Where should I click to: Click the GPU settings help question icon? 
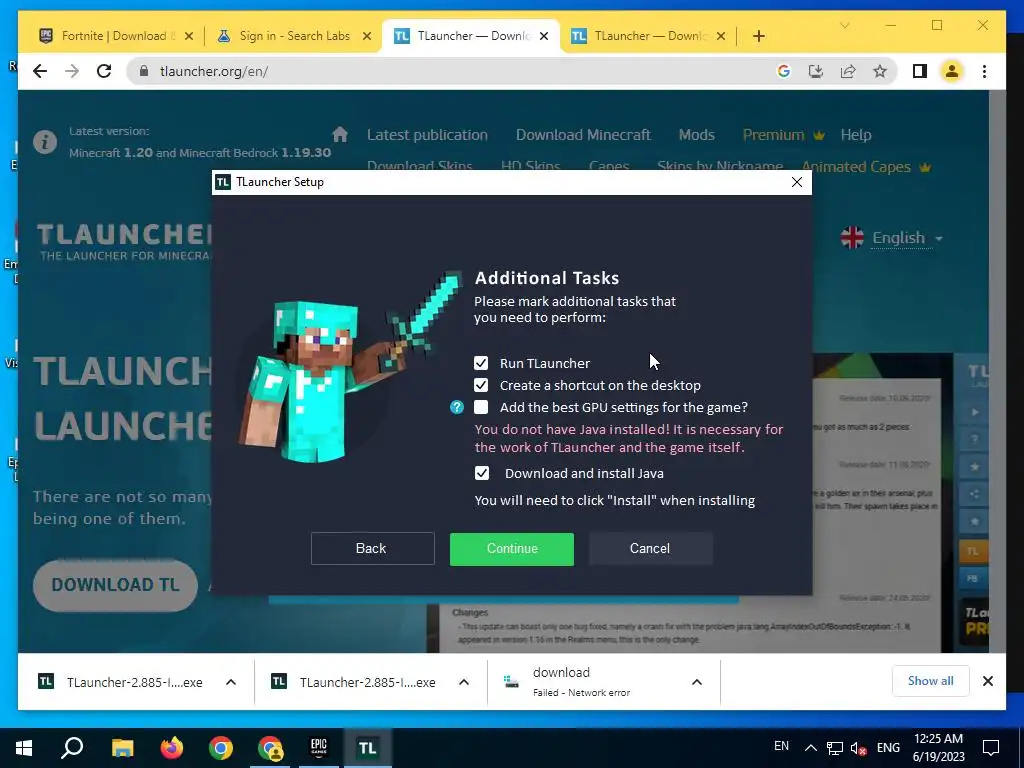457,408
